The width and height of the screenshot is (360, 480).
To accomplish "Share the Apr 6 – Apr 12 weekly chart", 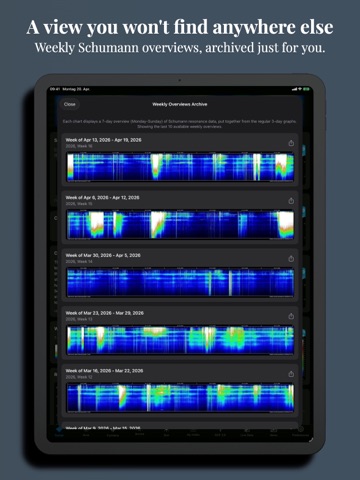I will pos(291,201).
